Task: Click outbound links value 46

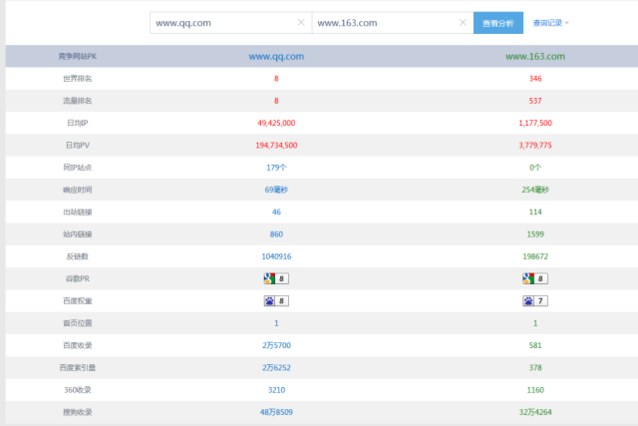Action: click(x=276, y=212)
